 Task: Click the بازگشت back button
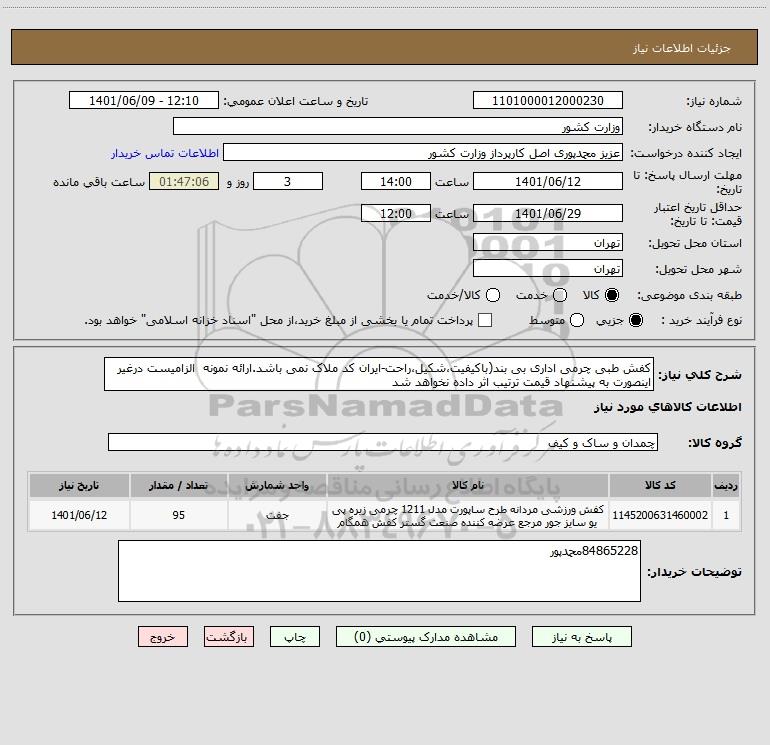click(229, 637)
